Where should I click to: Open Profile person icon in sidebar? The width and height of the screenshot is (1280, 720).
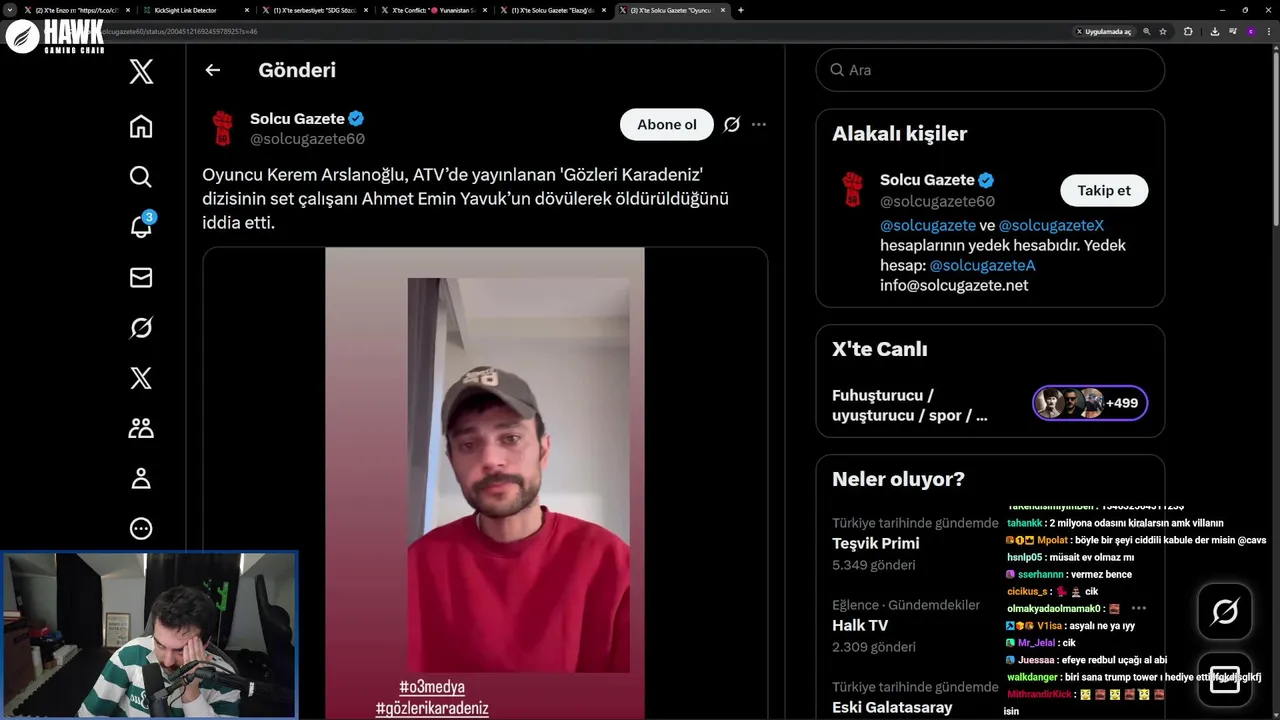(x=141, y=479)
